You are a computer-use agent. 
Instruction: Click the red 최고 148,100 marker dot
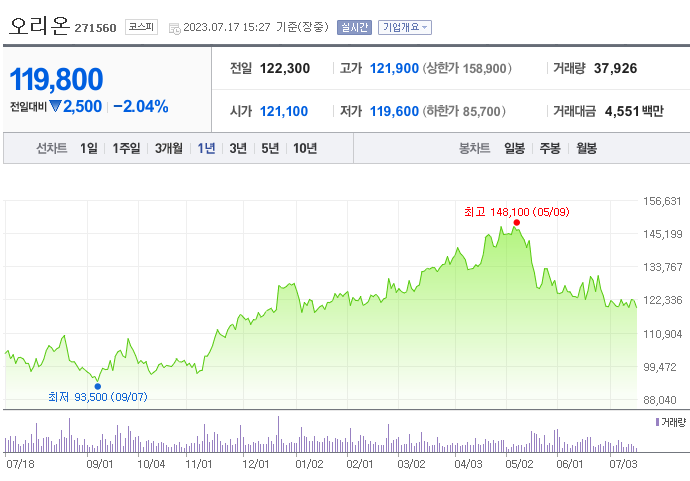(517, 223)
